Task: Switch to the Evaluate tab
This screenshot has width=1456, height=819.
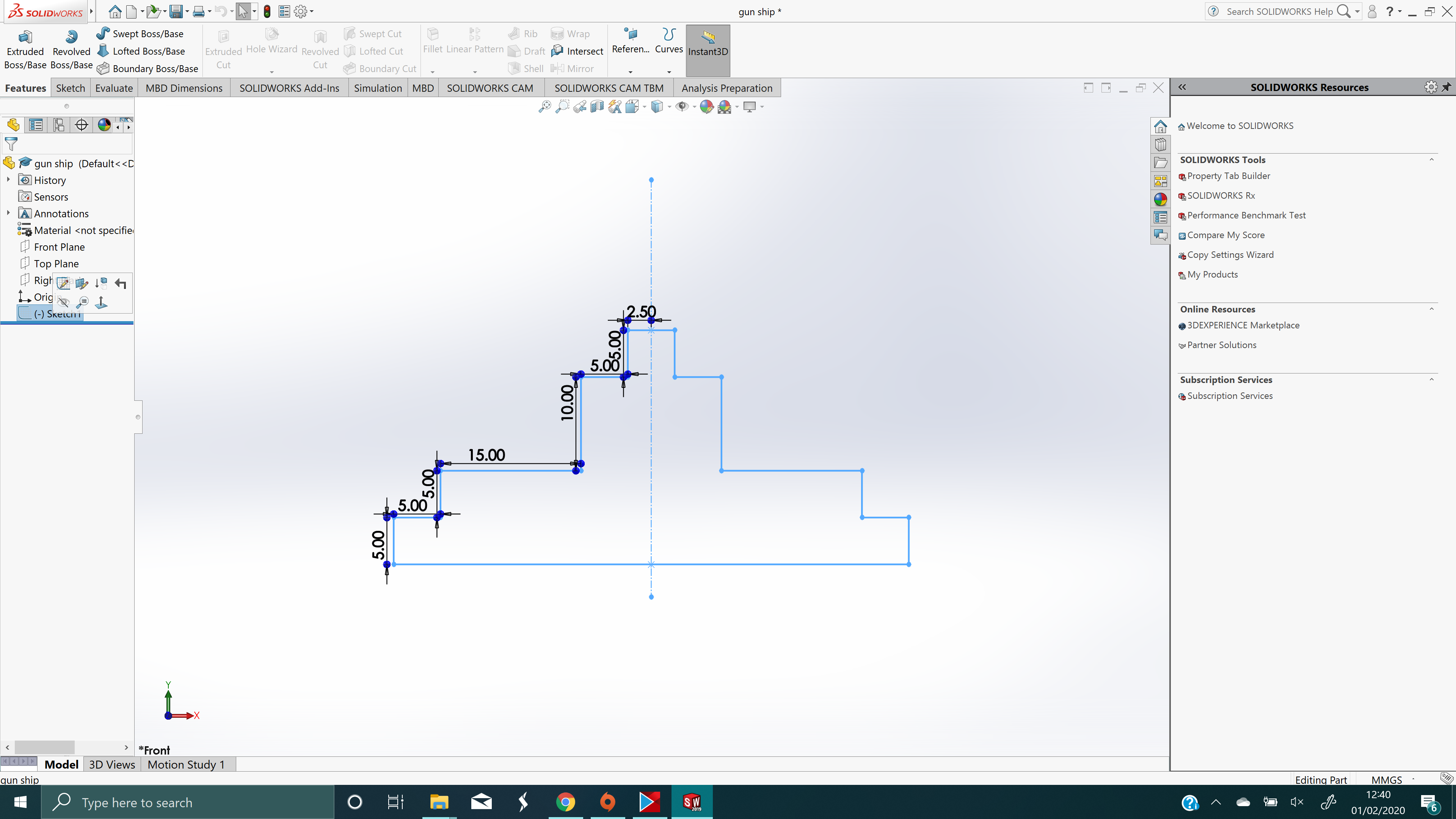Action: coord(114,88)
